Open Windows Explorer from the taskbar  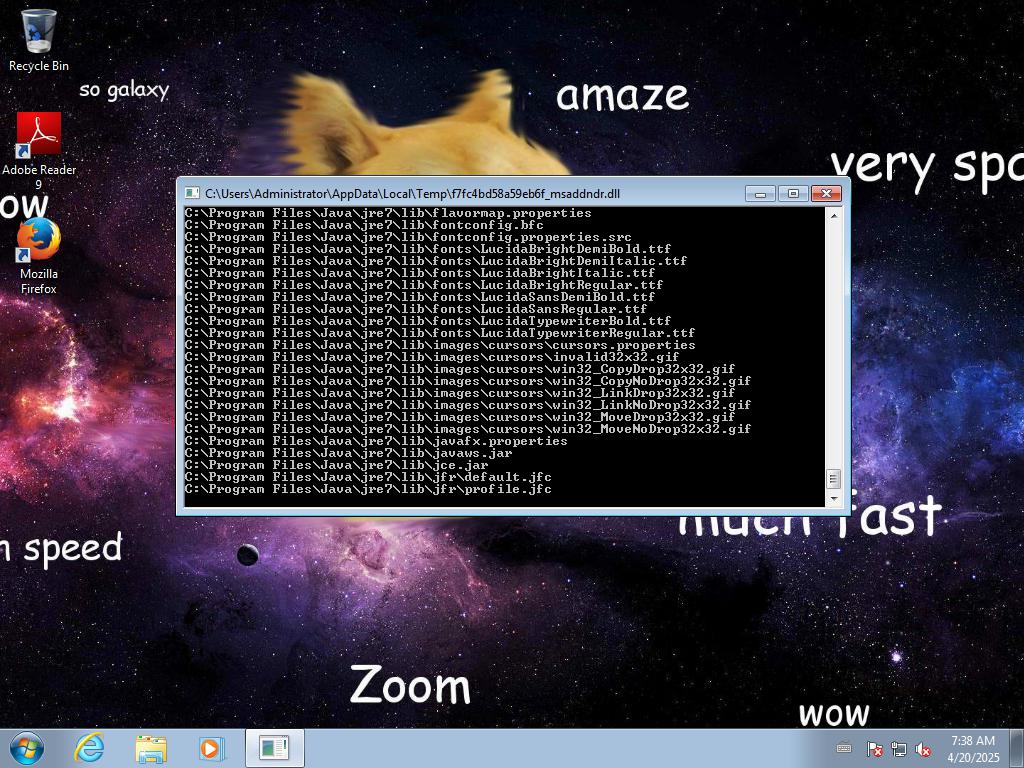coord(151,748)
